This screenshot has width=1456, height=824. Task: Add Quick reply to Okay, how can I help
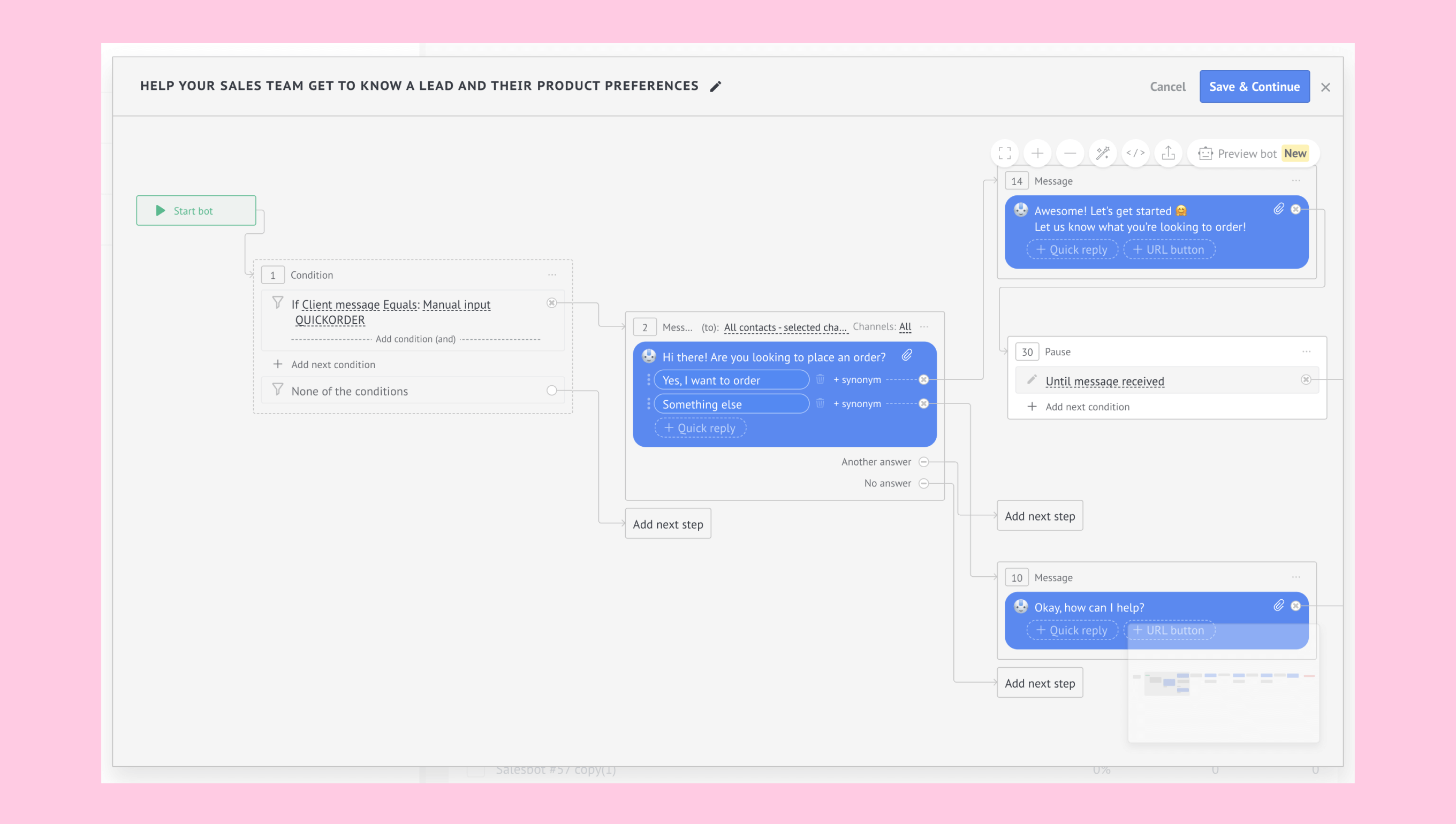click(x=1072, y=630)
